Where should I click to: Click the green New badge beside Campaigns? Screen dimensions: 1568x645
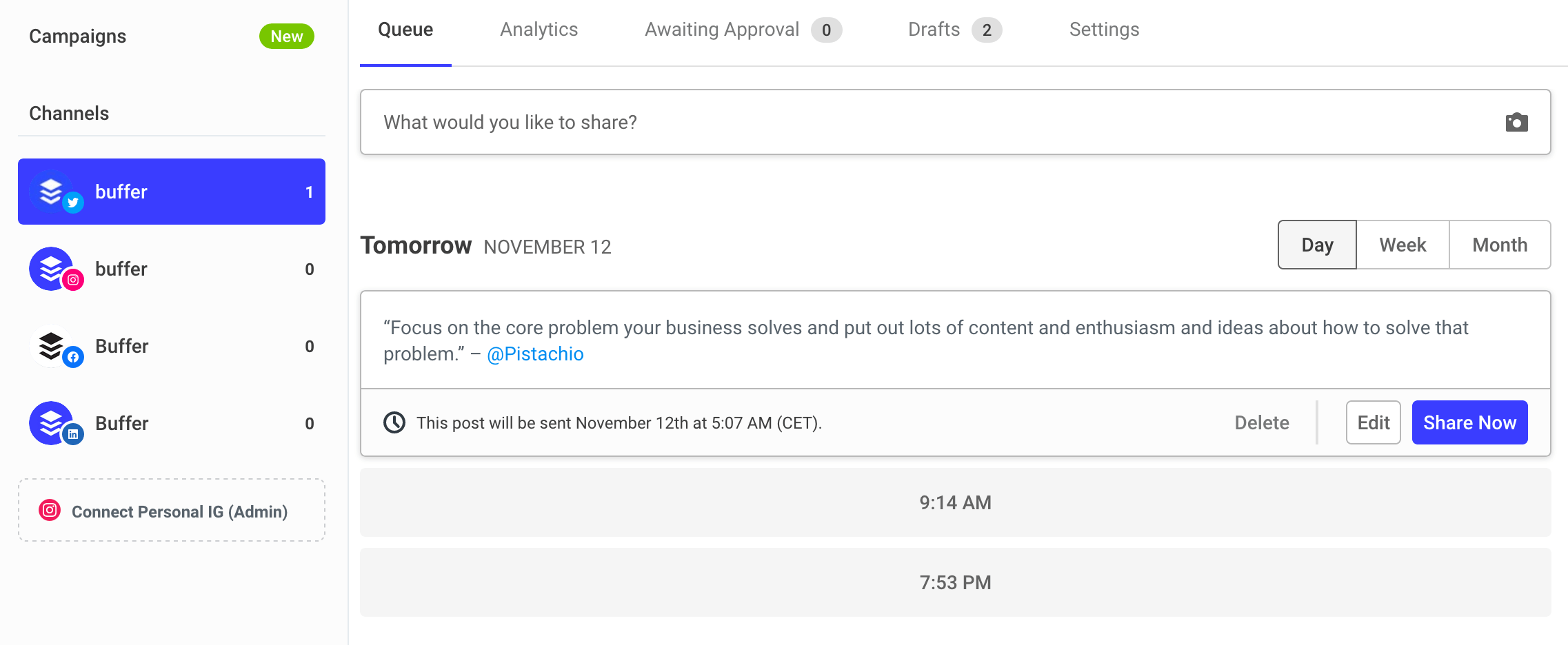[x=286, y=37]
